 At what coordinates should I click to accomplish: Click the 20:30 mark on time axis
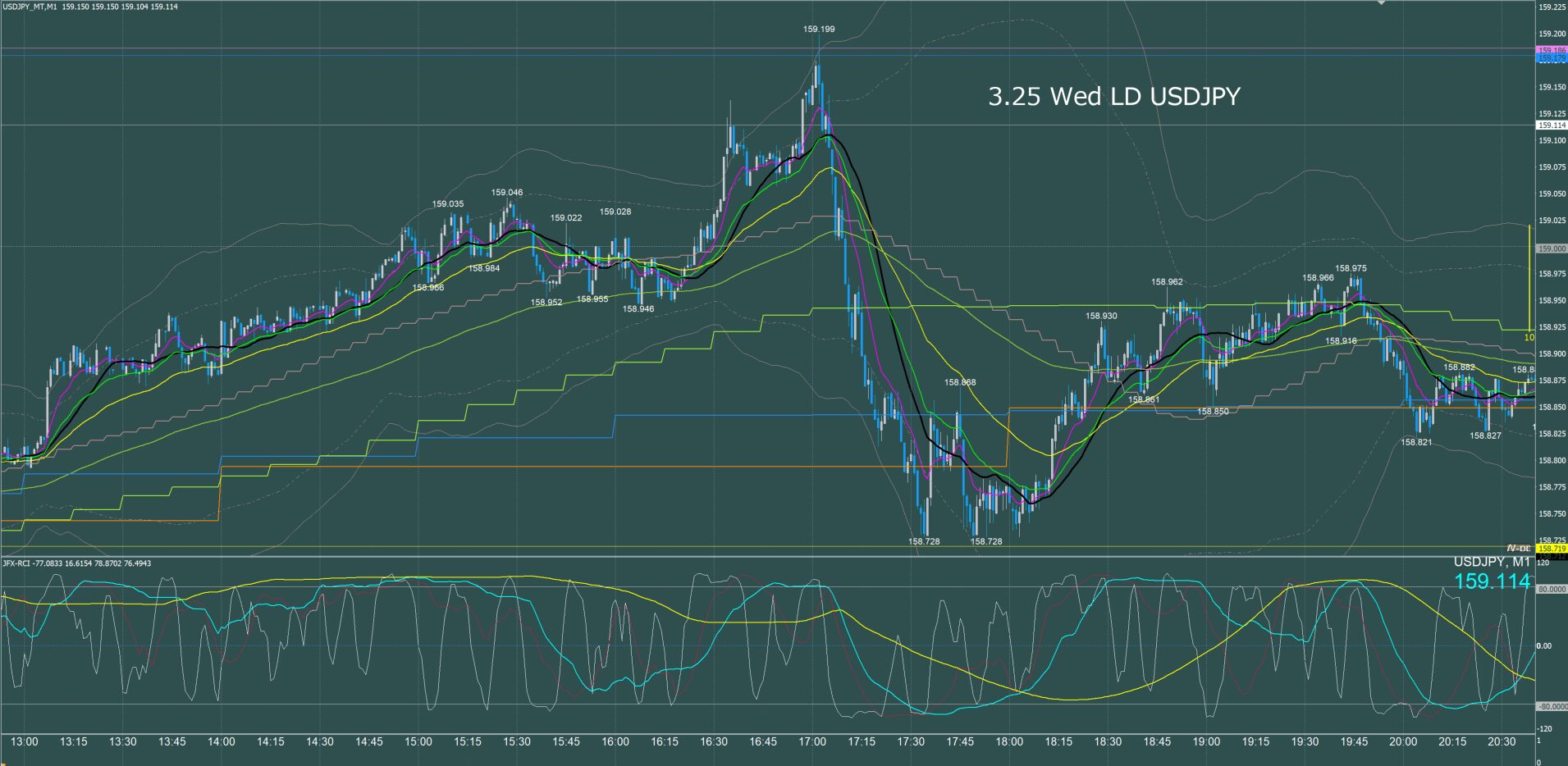(1502, 741)
